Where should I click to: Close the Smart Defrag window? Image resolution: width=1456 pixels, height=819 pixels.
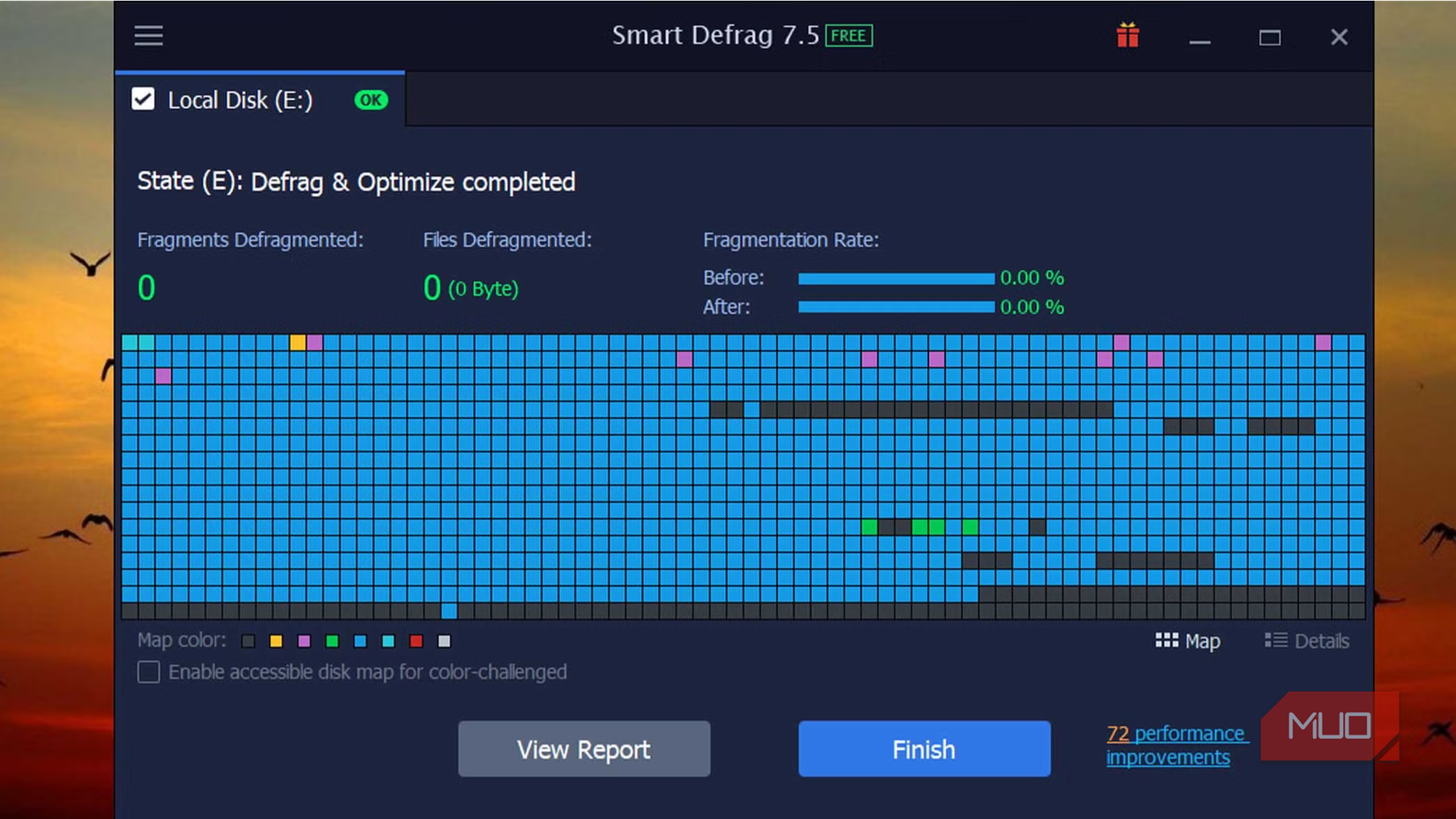[1339, 37]
